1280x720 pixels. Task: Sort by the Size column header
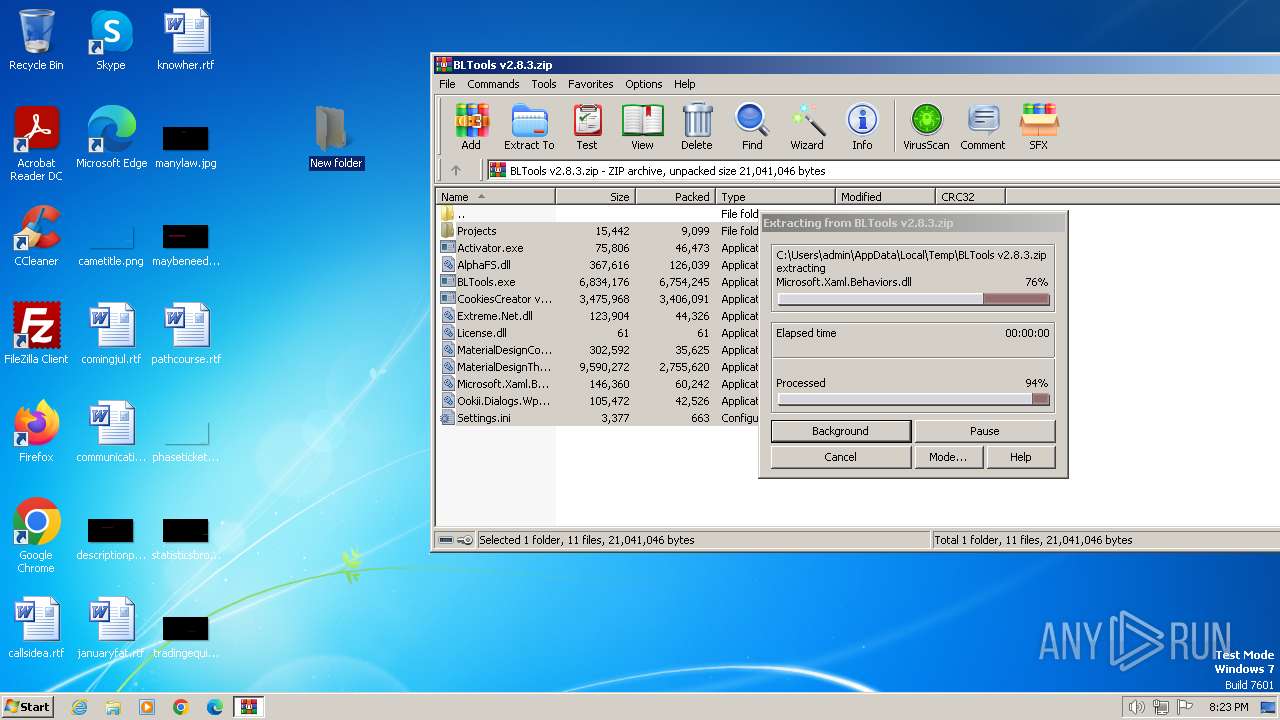[x=596, y=197]
